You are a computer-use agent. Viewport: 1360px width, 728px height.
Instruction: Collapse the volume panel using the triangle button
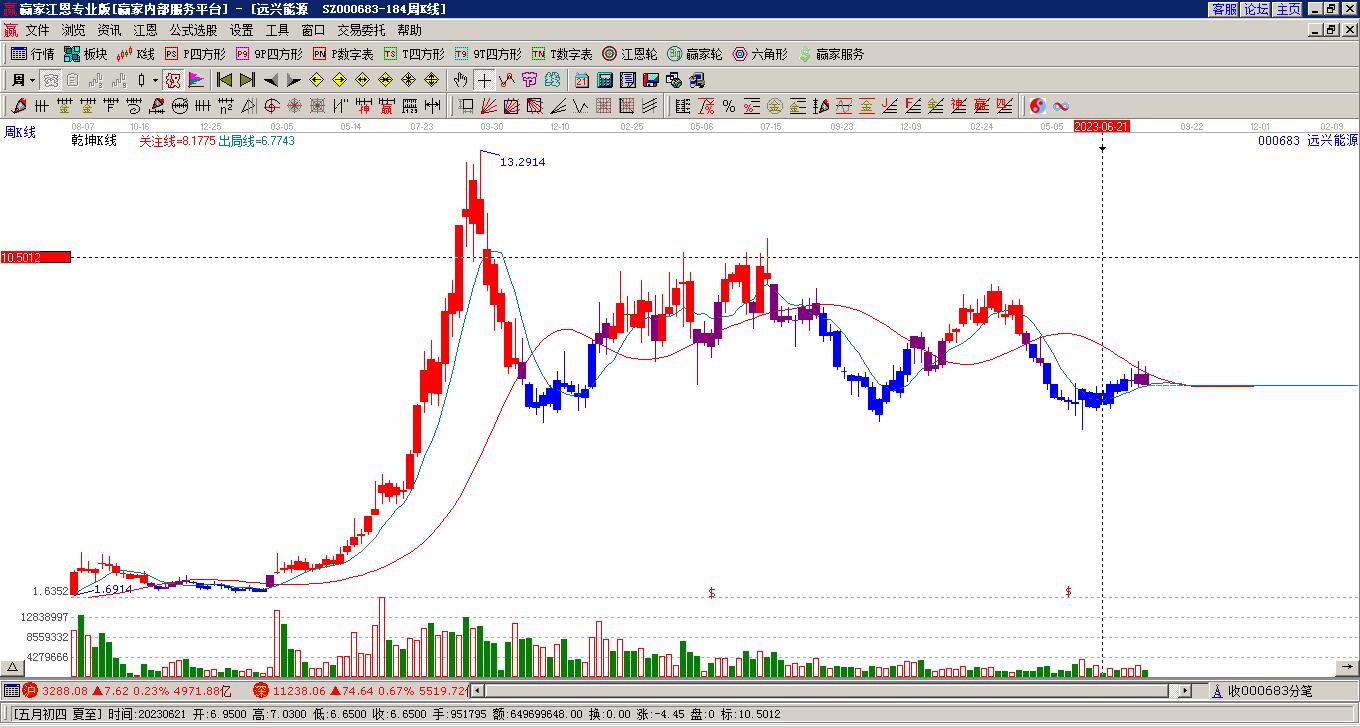tap(12, 667)
